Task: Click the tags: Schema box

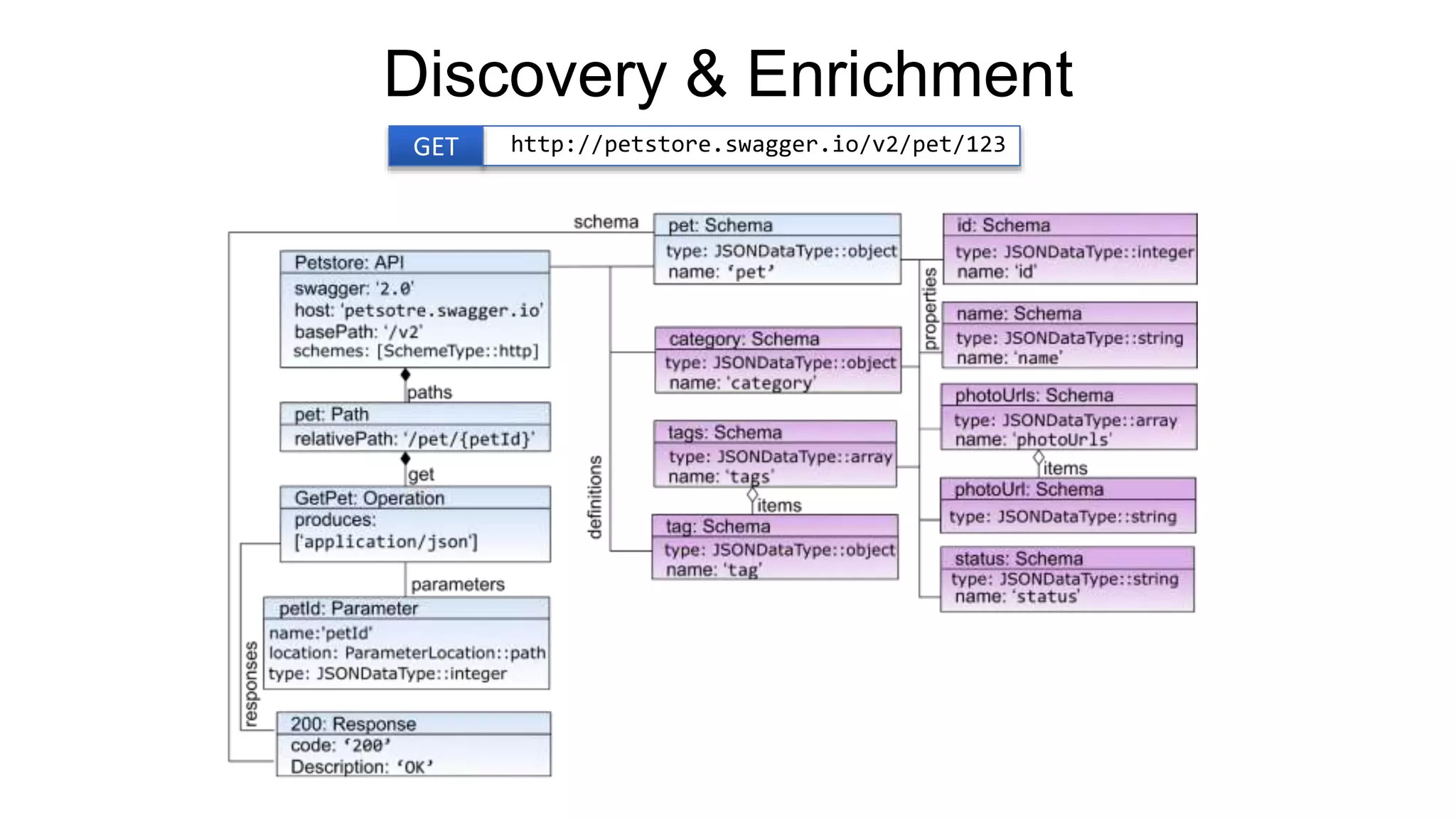Action: coord(775,454)
